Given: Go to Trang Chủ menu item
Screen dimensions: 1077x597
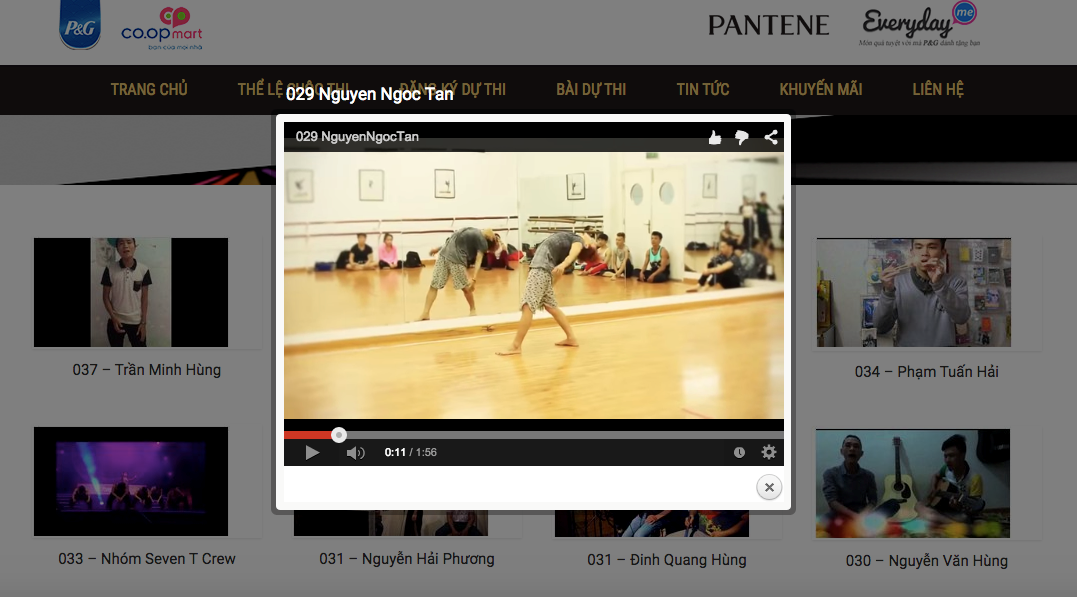Looking at the screenshot, I should [x=149, y=90].
